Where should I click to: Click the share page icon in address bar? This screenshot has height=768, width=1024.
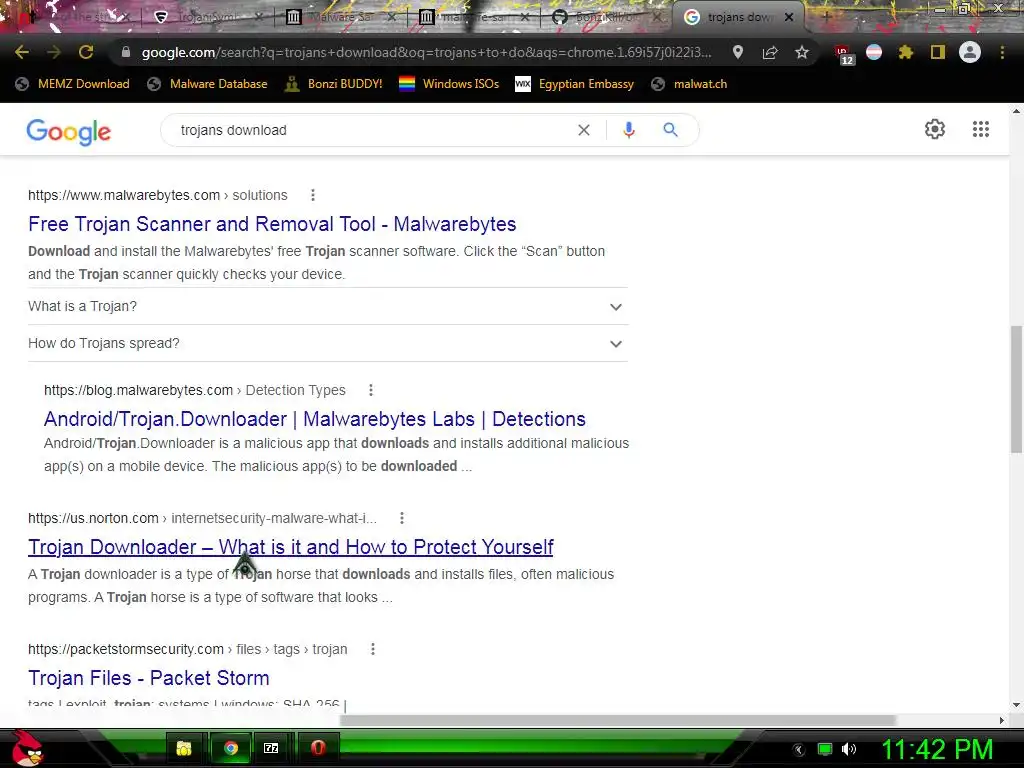pyautogui.click(x=770, y=52)
